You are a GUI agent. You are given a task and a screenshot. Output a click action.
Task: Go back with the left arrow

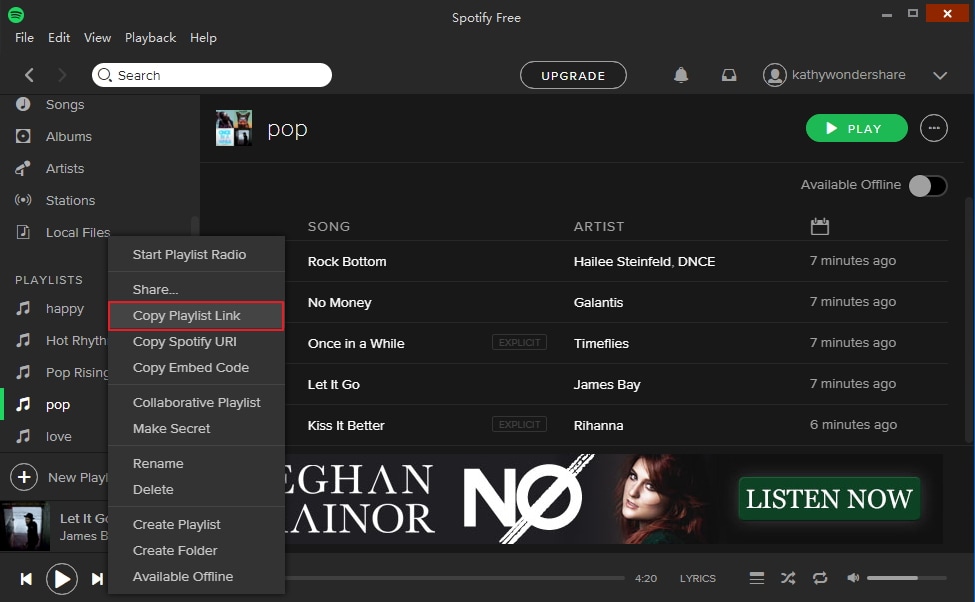[29, 75]
